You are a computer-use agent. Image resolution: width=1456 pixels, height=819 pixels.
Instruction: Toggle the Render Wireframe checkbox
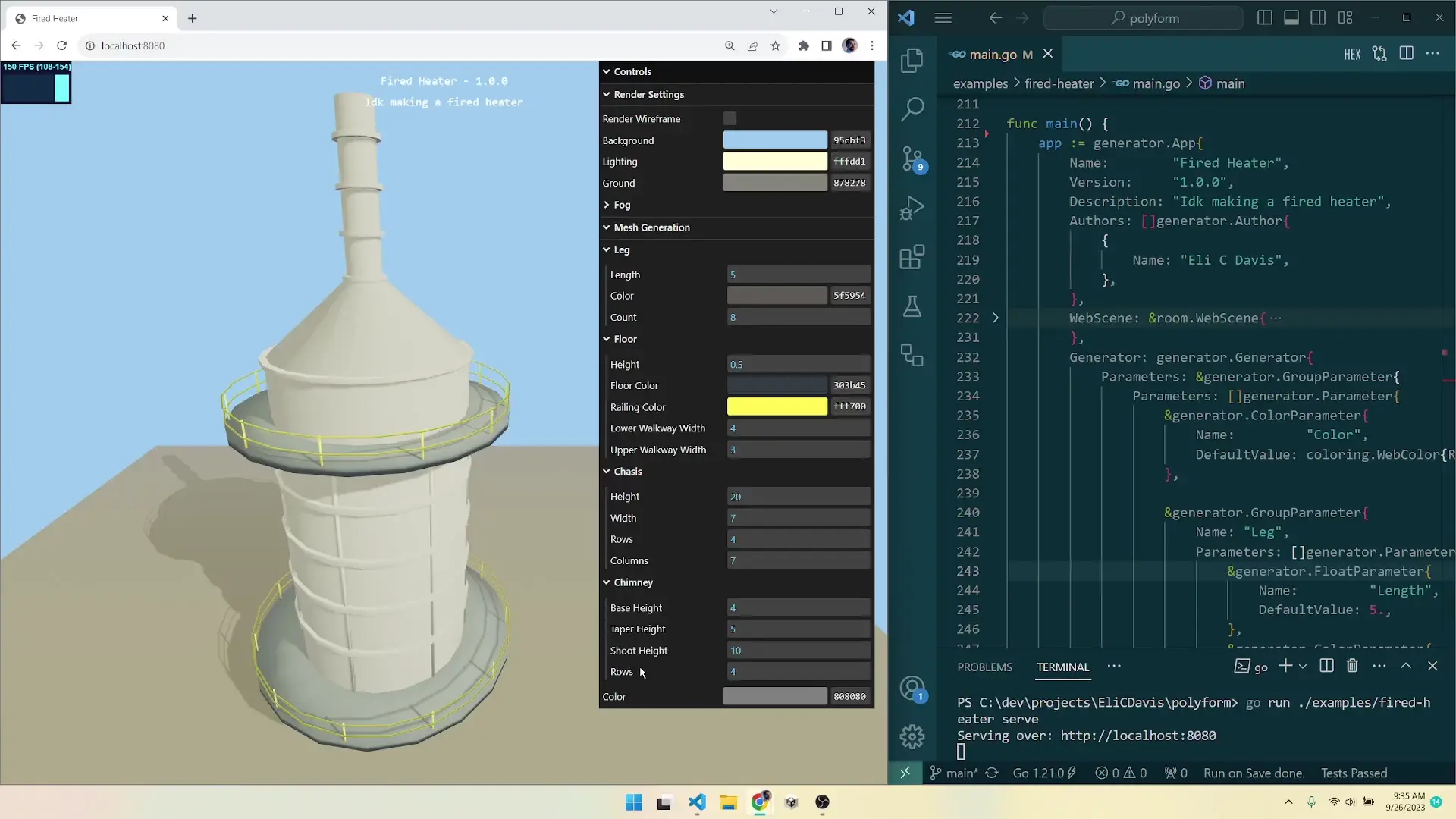(730, 118)
